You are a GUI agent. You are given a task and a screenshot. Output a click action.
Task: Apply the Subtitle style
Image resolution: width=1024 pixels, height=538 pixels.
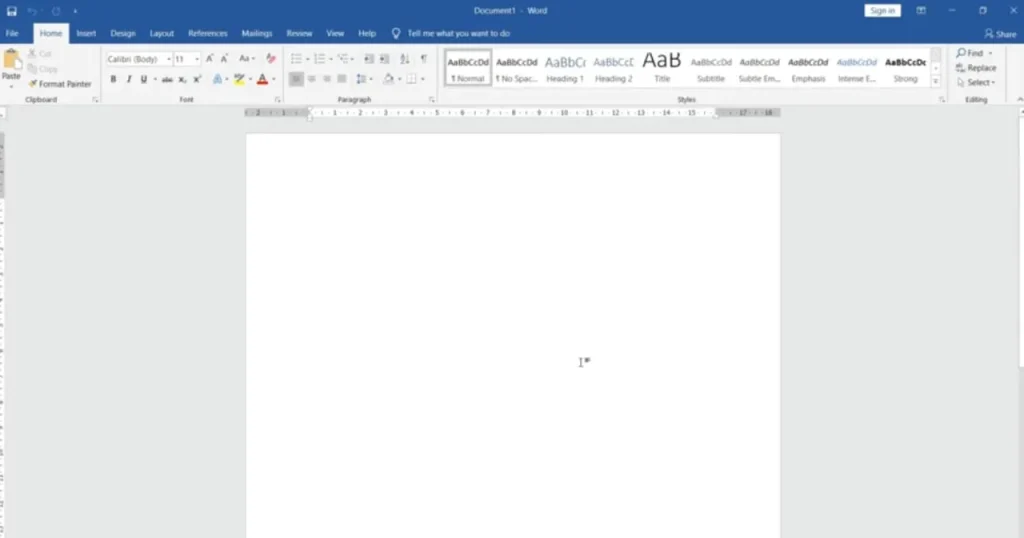(x=711, y=68)
